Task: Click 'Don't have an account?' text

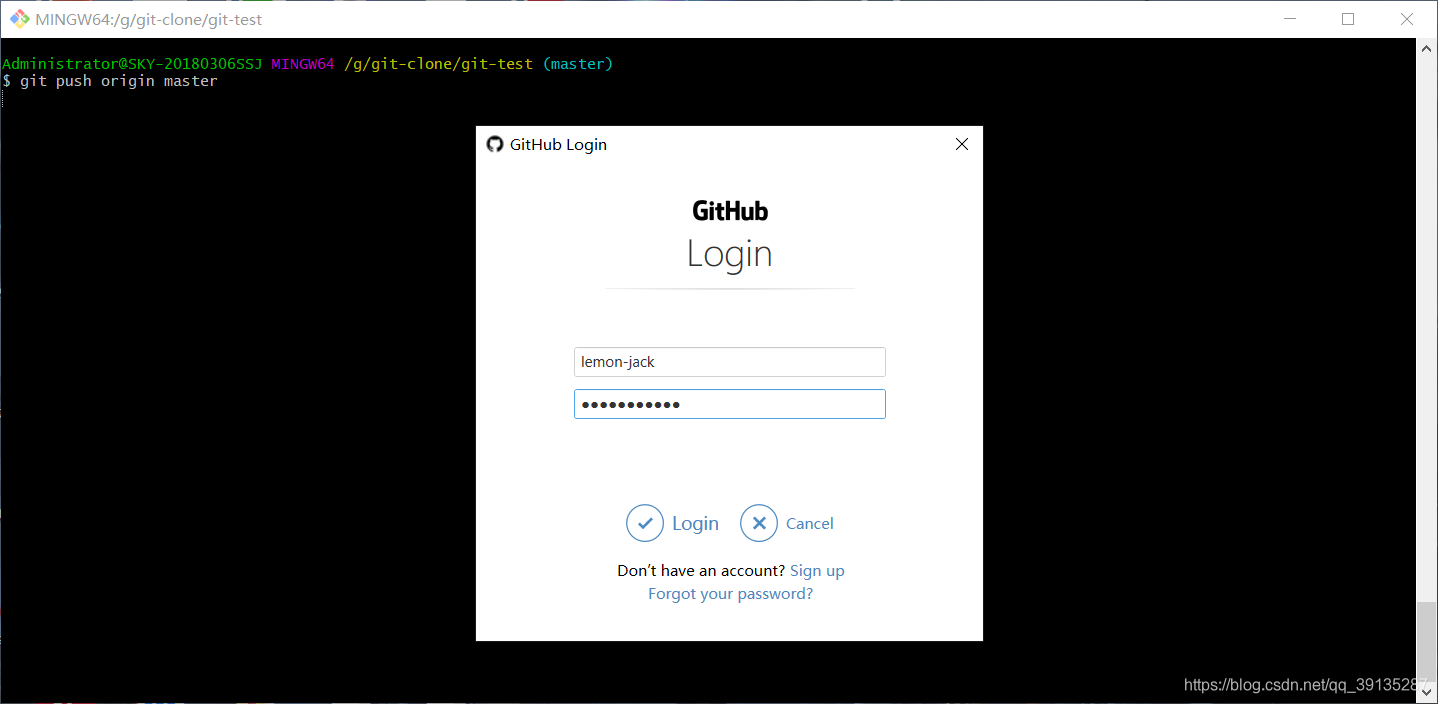Action: pyautogui.click(x=701, y=570)
